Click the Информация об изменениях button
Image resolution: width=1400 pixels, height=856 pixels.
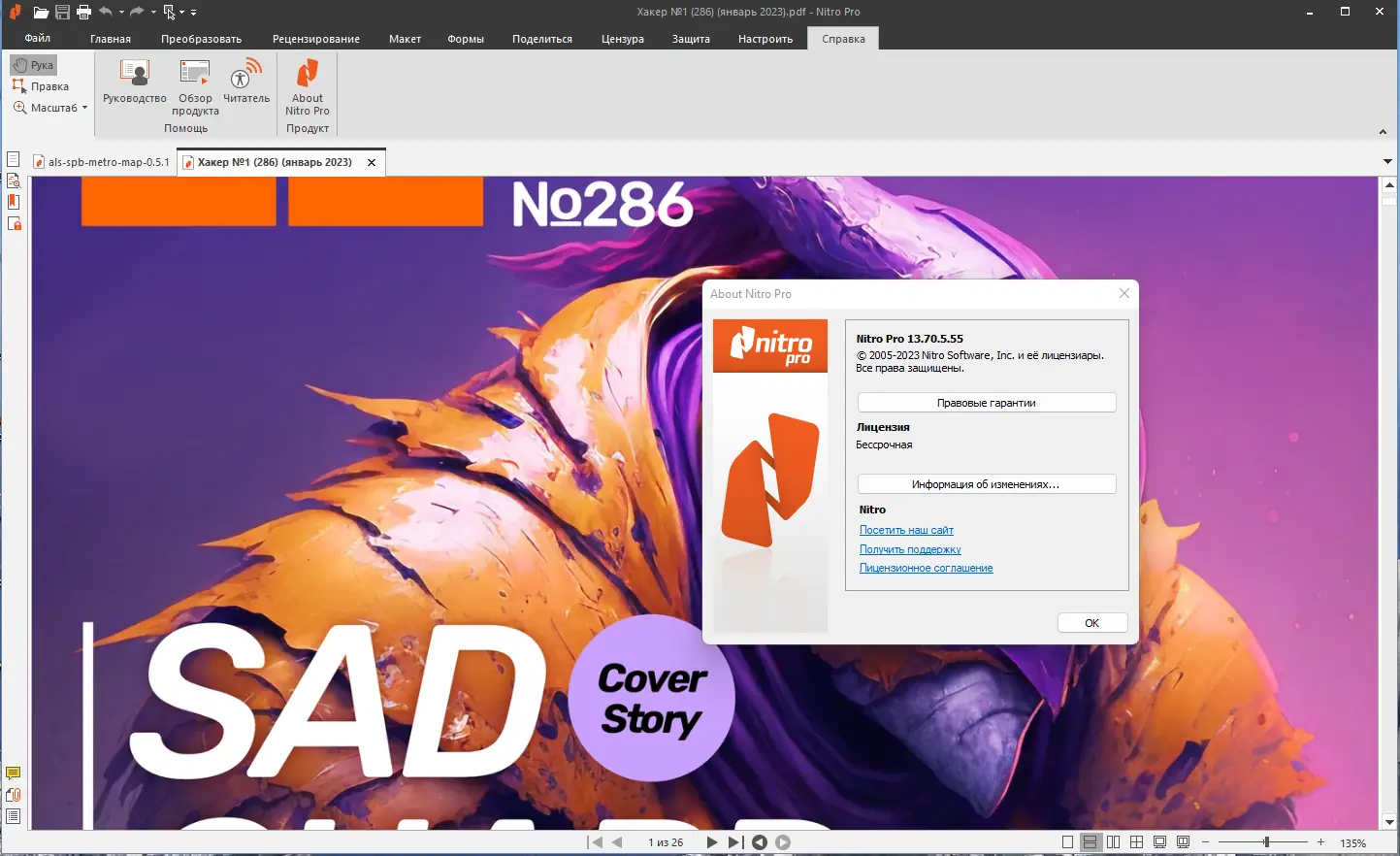(987, 484)
